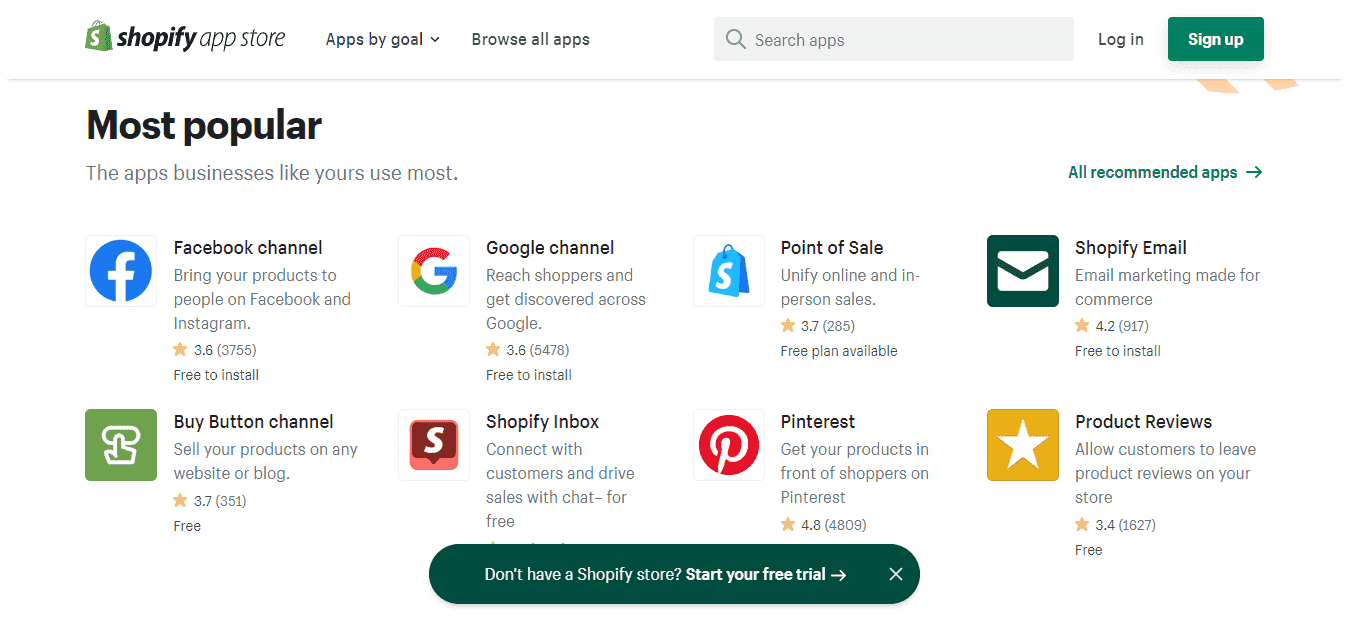1349x628 pixels.
Task: Open the Product Reviews title link
Action: coord(1143,422)
